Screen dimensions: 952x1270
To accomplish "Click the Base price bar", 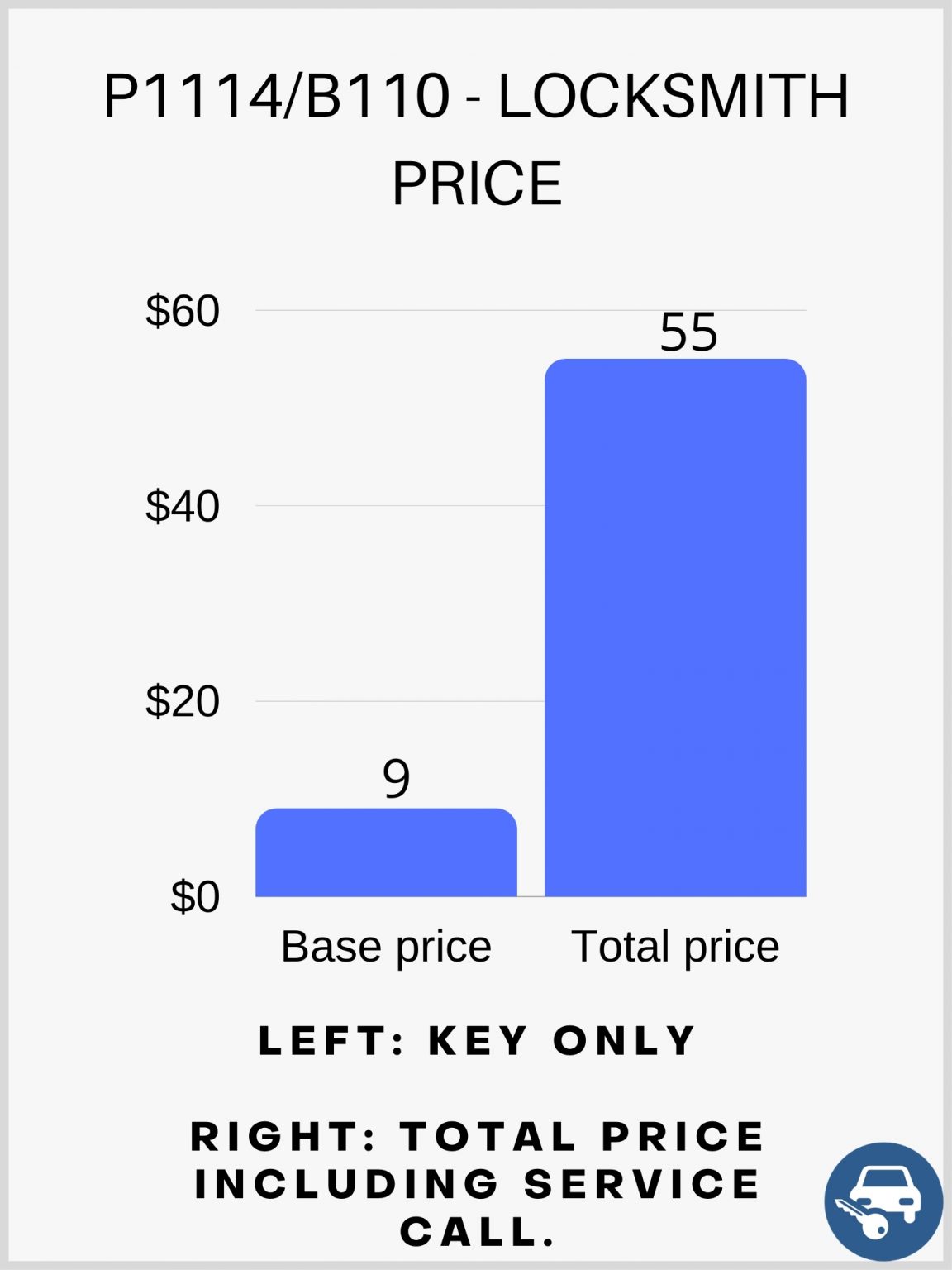I will (x=386, y=852).
